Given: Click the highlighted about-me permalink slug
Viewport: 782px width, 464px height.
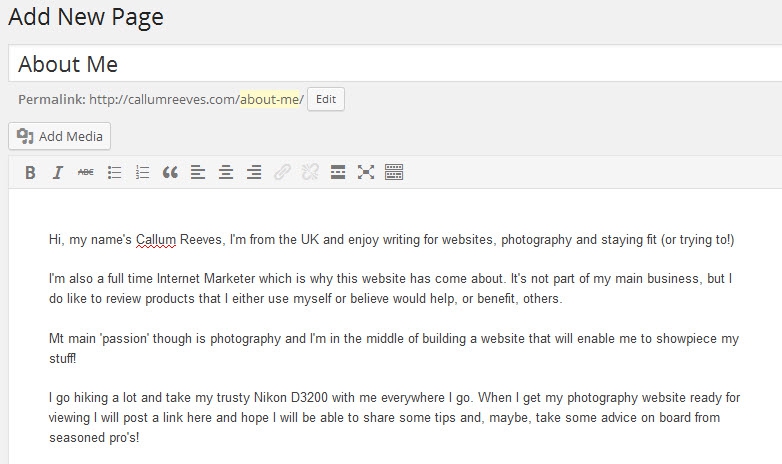Looking at the screenshot, I should tap(269, 100).
